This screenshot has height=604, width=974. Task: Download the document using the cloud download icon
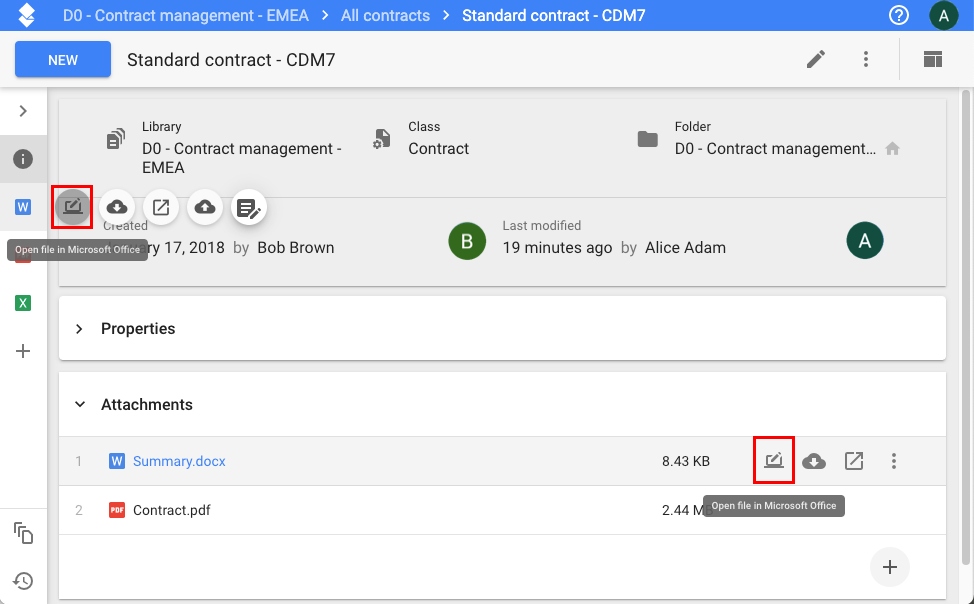click(x=117, y=207)
